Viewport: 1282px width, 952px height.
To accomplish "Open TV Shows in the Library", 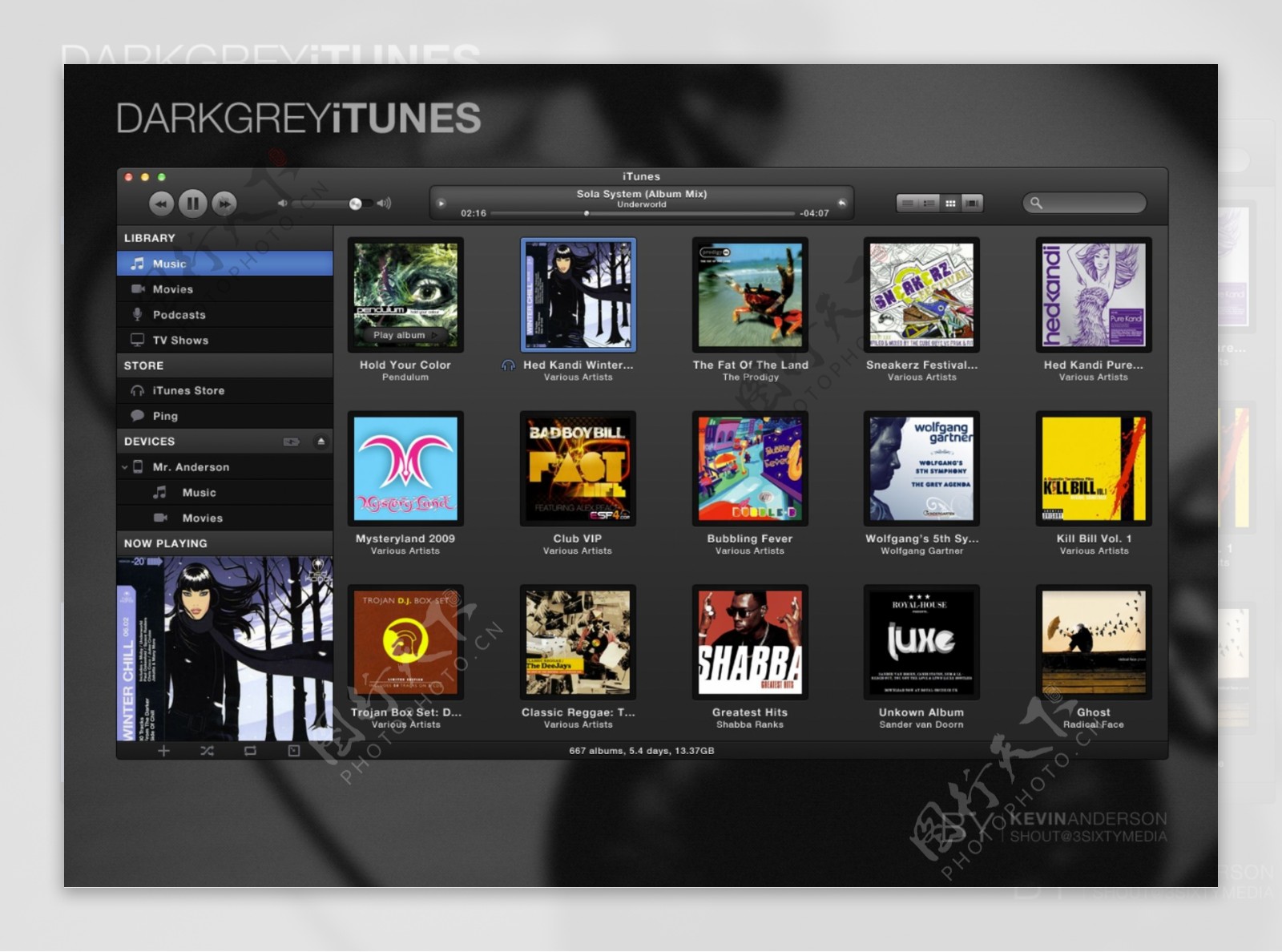I will 225,341.
